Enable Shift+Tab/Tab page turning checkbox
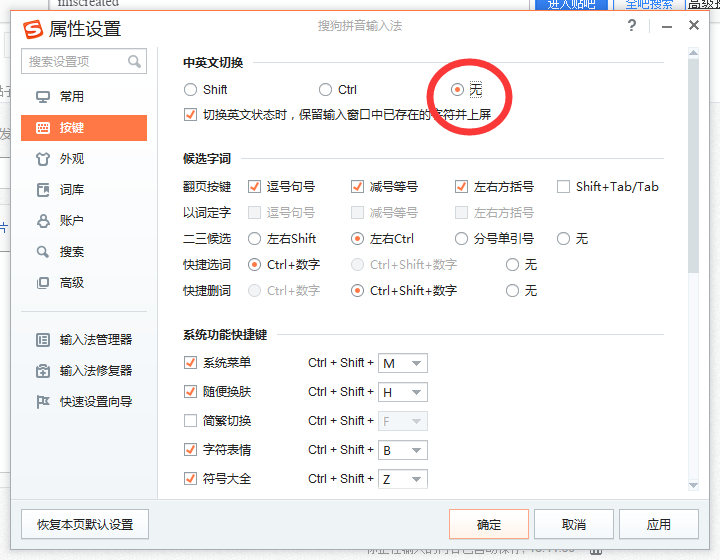The image size is (720, 560). click(563, 186)
